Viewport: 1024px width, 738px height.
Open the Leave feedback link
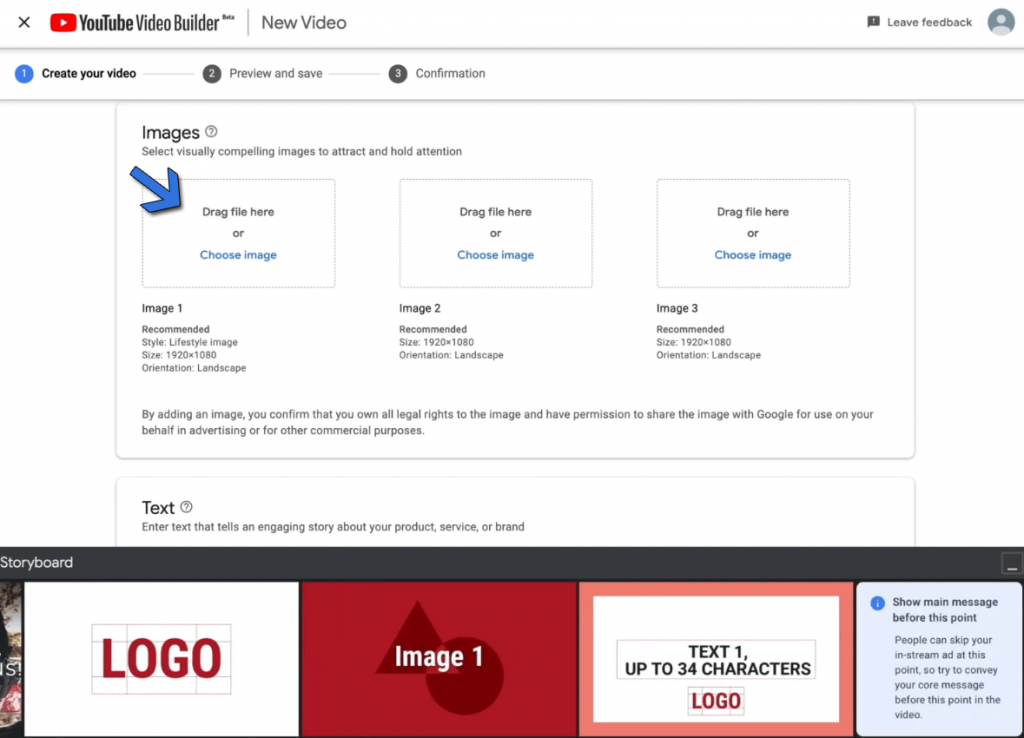tap(929, 22)
